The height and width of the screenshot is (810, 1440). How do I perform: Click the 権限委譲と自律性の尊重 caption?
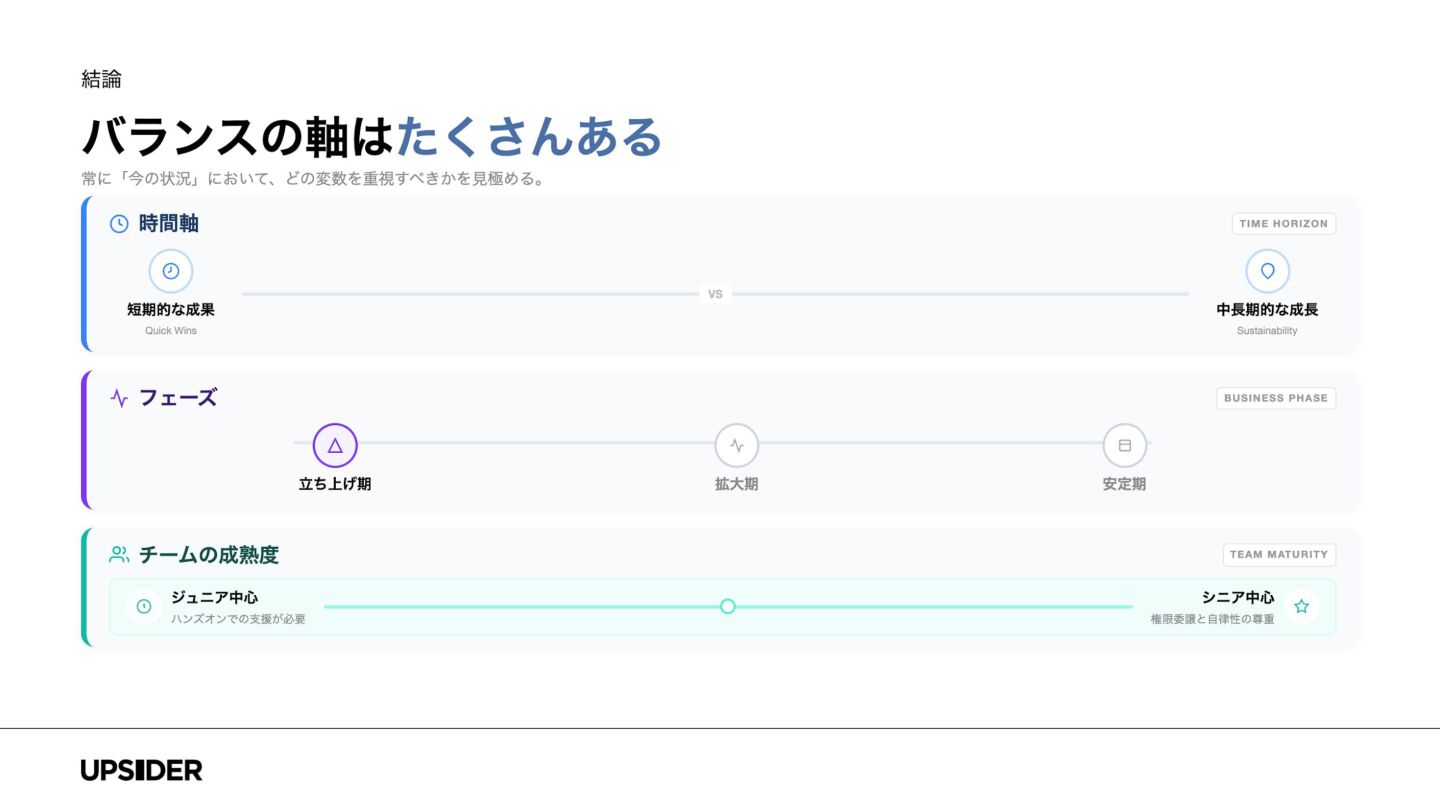click(1212, 619)
